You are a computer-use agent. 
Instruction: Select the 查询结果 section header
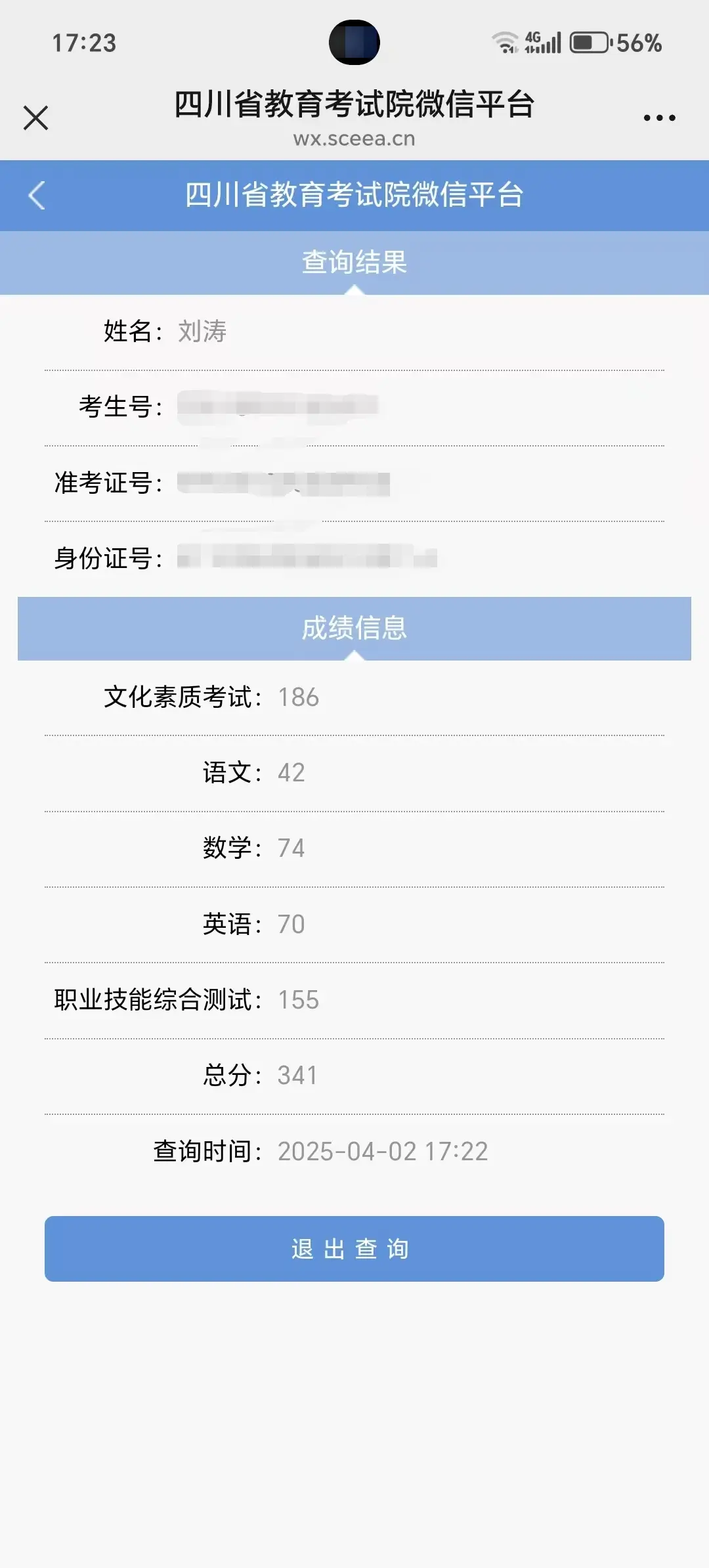354,262
